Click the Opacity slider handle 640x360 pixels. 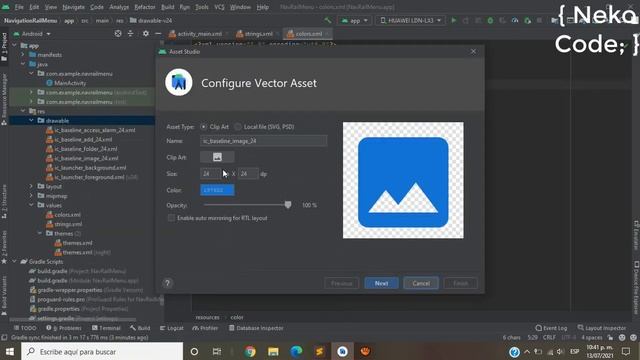click(x=288, y=204)
